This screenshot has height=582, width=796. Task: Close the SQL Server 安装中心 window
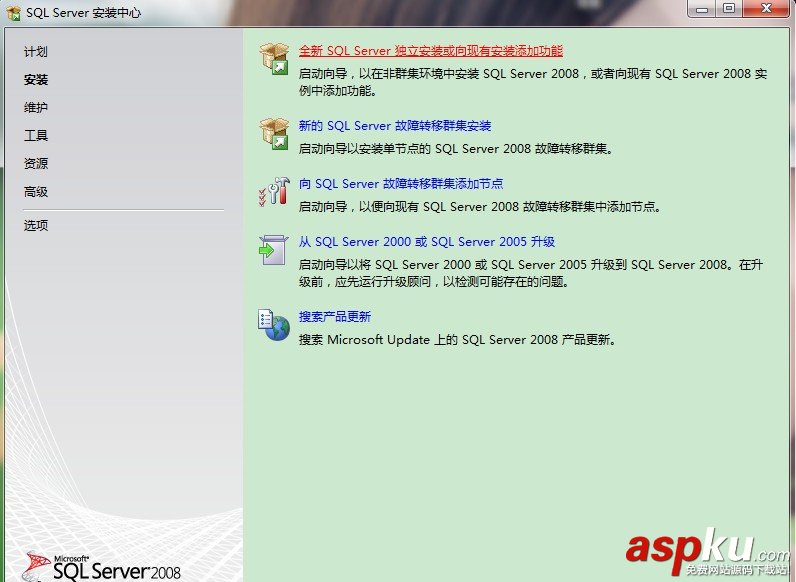pyautogui.click(x=766, y=9)
